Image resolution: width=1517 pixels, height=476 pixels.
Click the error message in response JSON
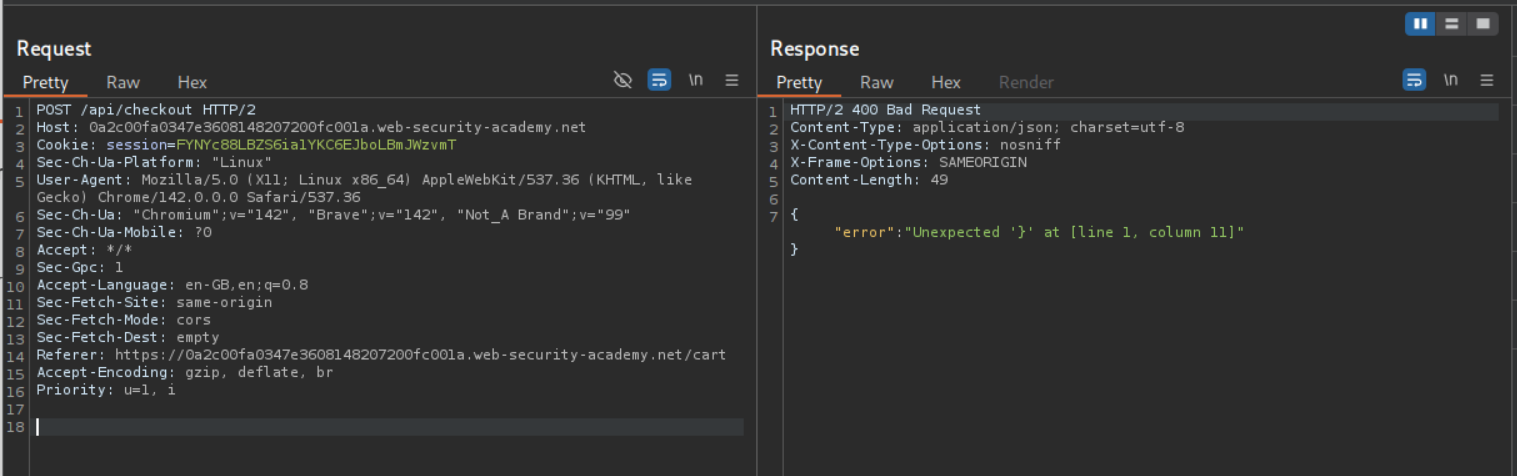coord(1075,232)
